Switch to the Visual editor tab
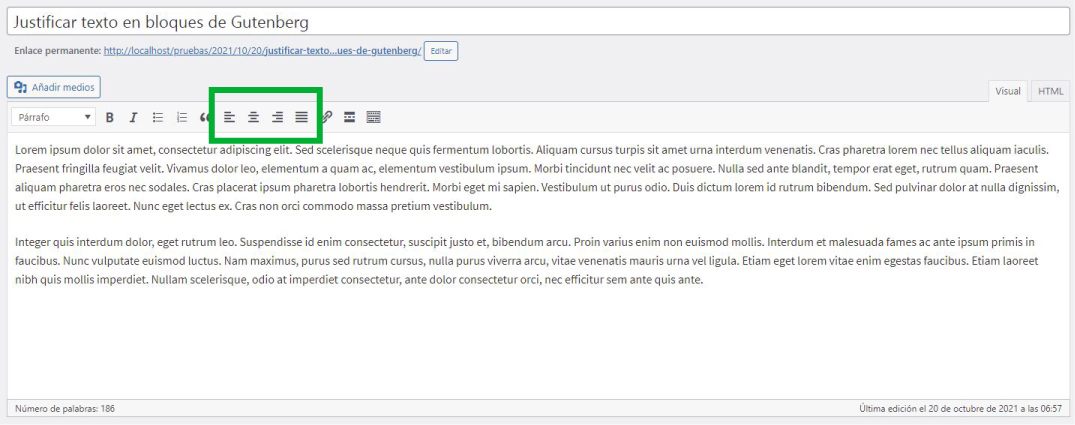The height and width of the screenshot is (425, 1075). pos(1008,91)
